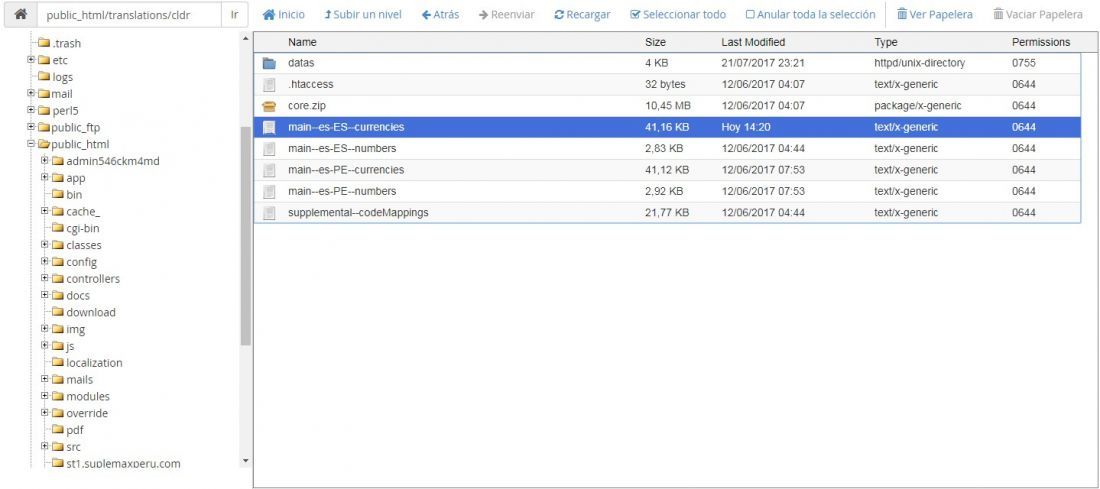Click the tree panel scroll down arrow
Screen dimensions: 1100x489
click(246, 461)
